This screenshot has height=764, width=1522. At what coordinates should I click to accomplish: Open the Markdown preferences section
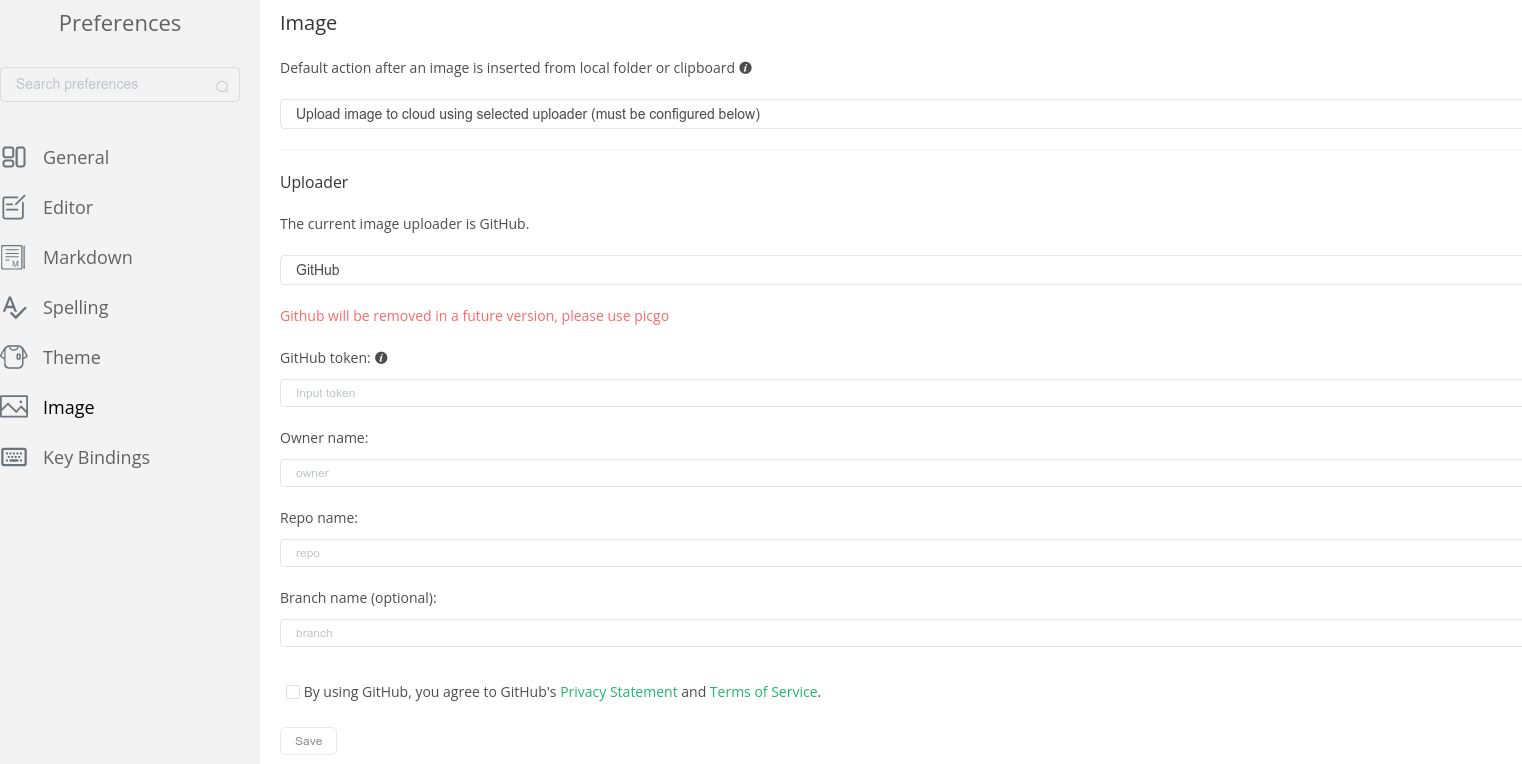(88, 257)
